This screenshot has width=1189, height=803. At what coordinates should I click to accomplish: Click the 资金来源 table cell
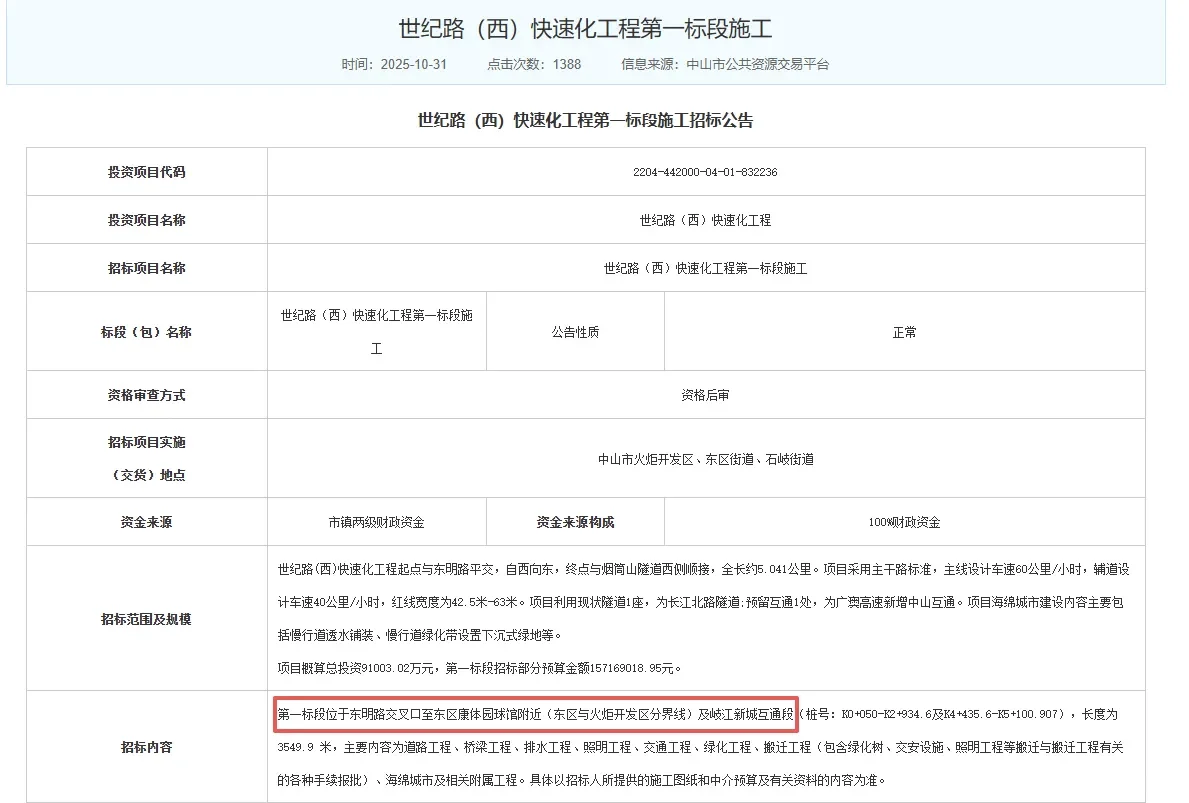click(x=146, y=521)
